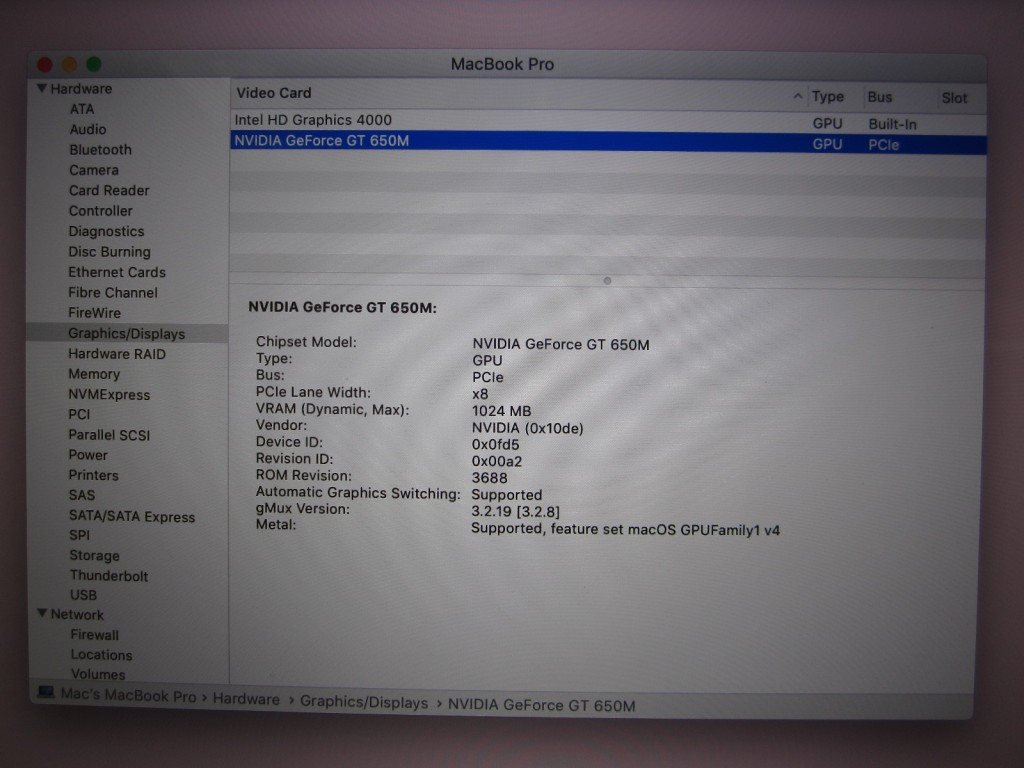Viewport: 1024px width, 768px height.
Task: Click Mac's MacBook Pro in path bar
Action: coord(129,696)
